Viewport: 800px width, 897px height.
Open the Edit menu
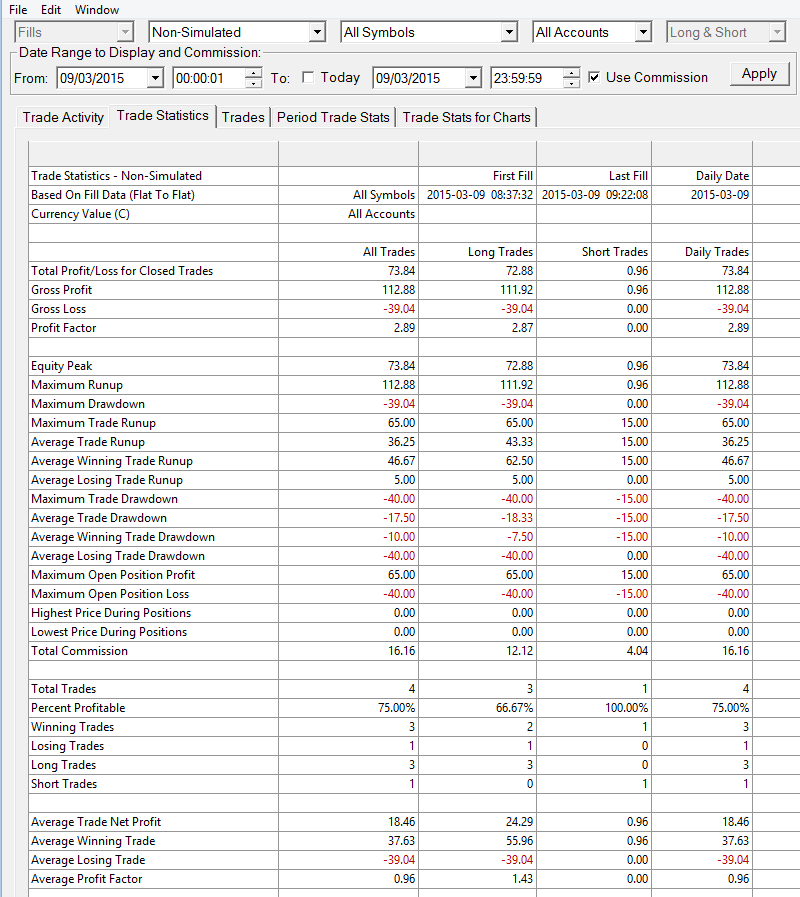click(51, 10)
